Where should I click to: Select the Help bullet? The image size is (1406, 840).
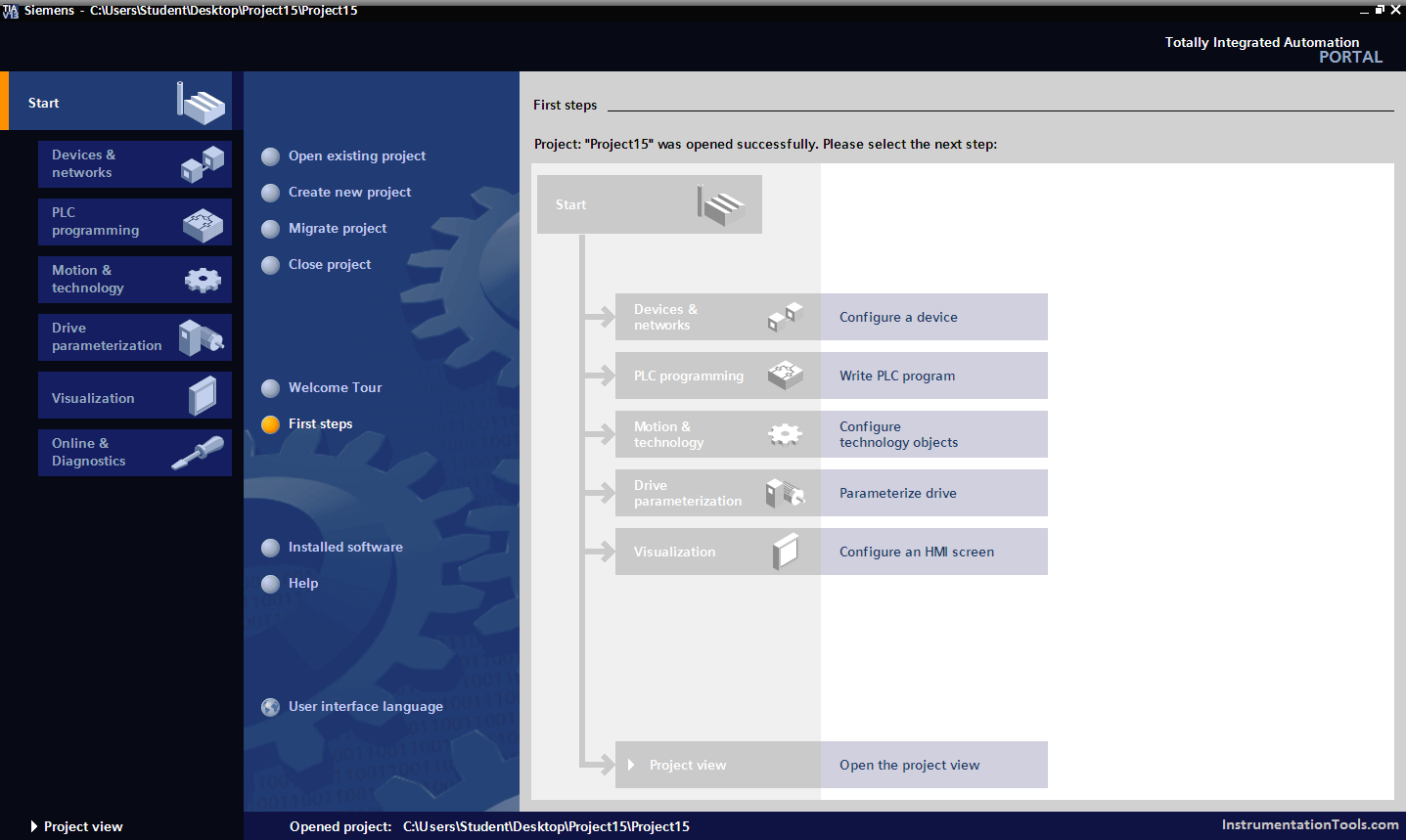(271, 584)
